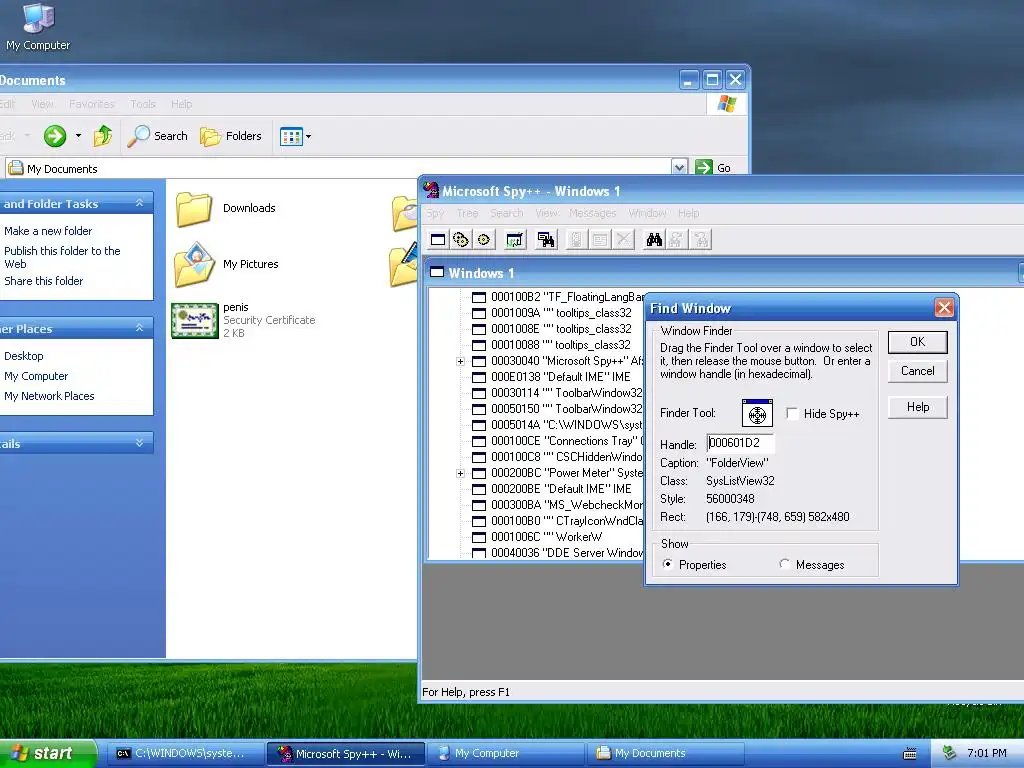
Task: Click window icon of 0001006C WorkerW row
Action: [479, 537]
